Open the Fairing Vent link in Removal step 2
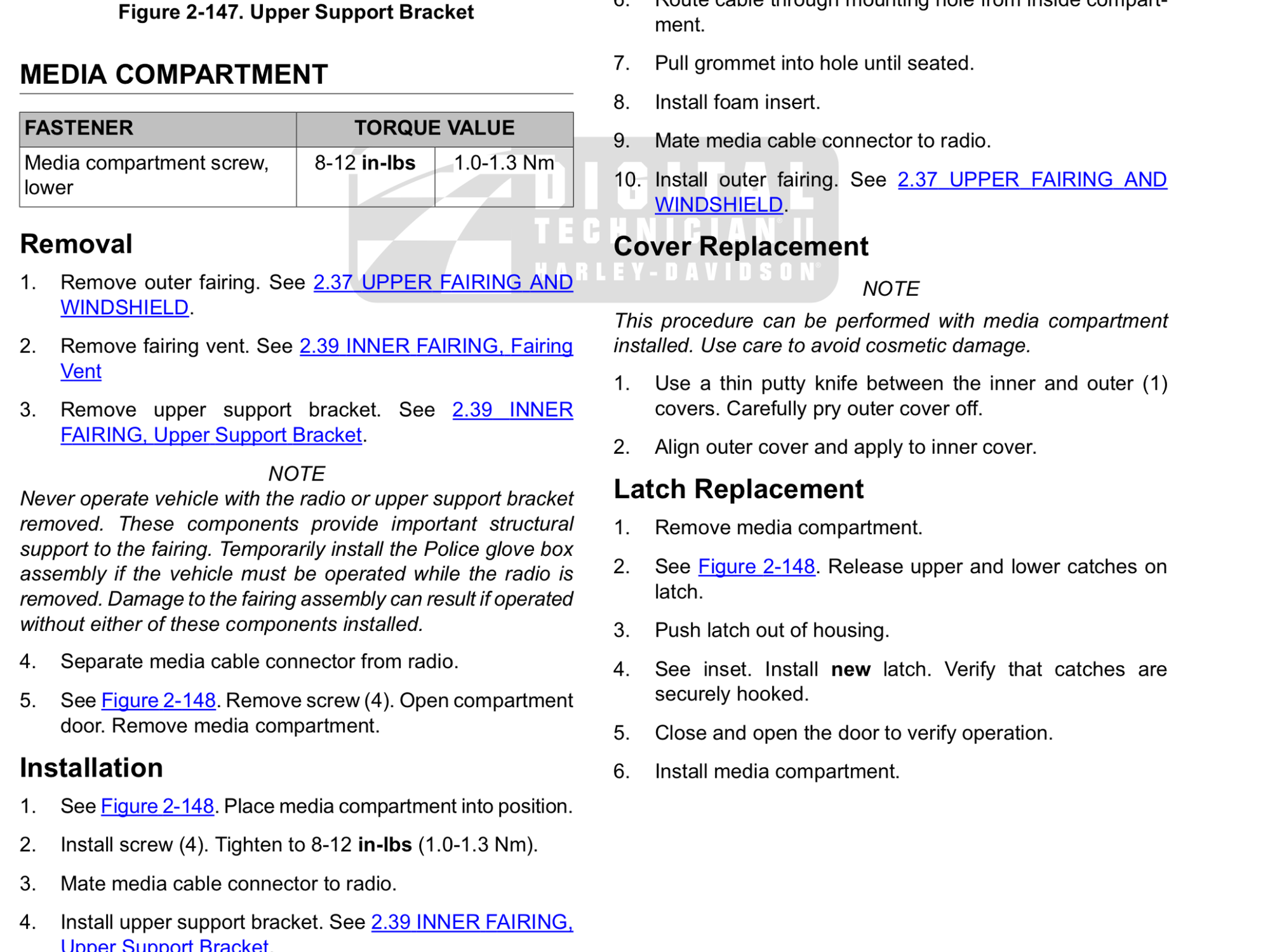This screenshot has width=1270, height=952. (436, 347)
